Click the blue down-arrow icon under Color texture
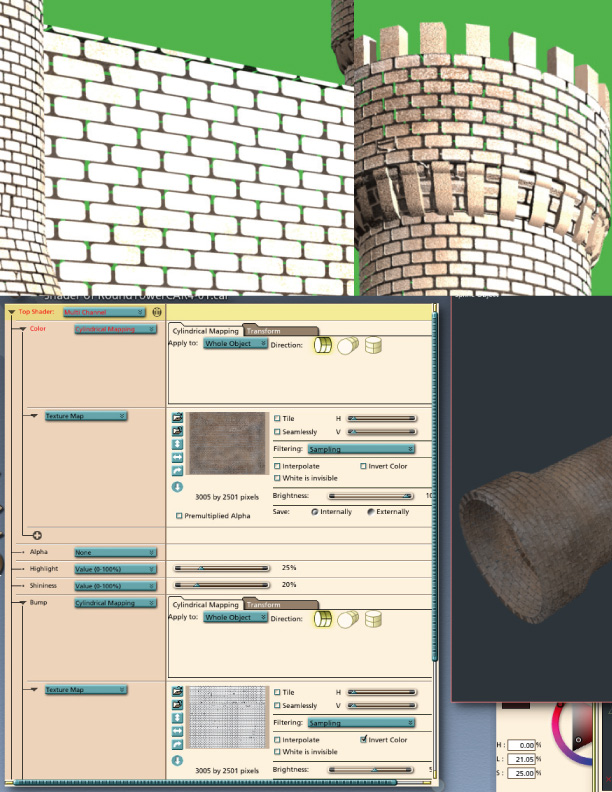Image resolution: width=612 pixels, height=792 pixels. point(177,487)
